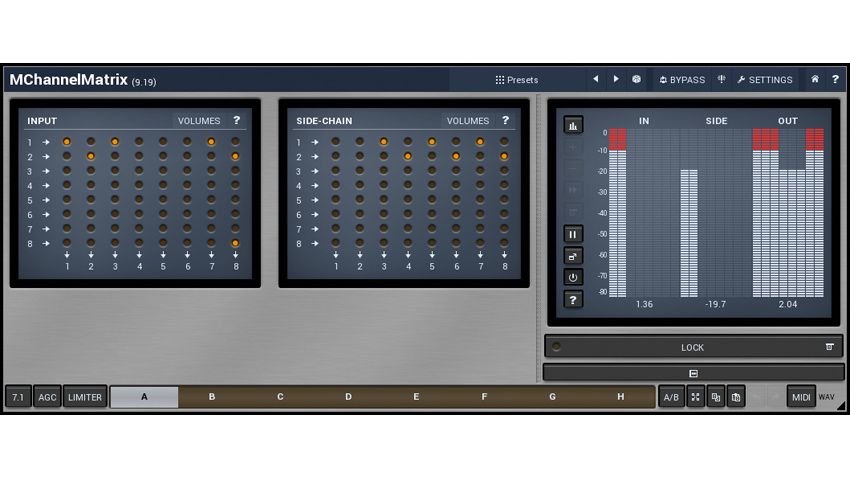Viewport: 850px width, 478px height.
Task: Paste preset using the clipboard icon
Action: tap(736, 397)
